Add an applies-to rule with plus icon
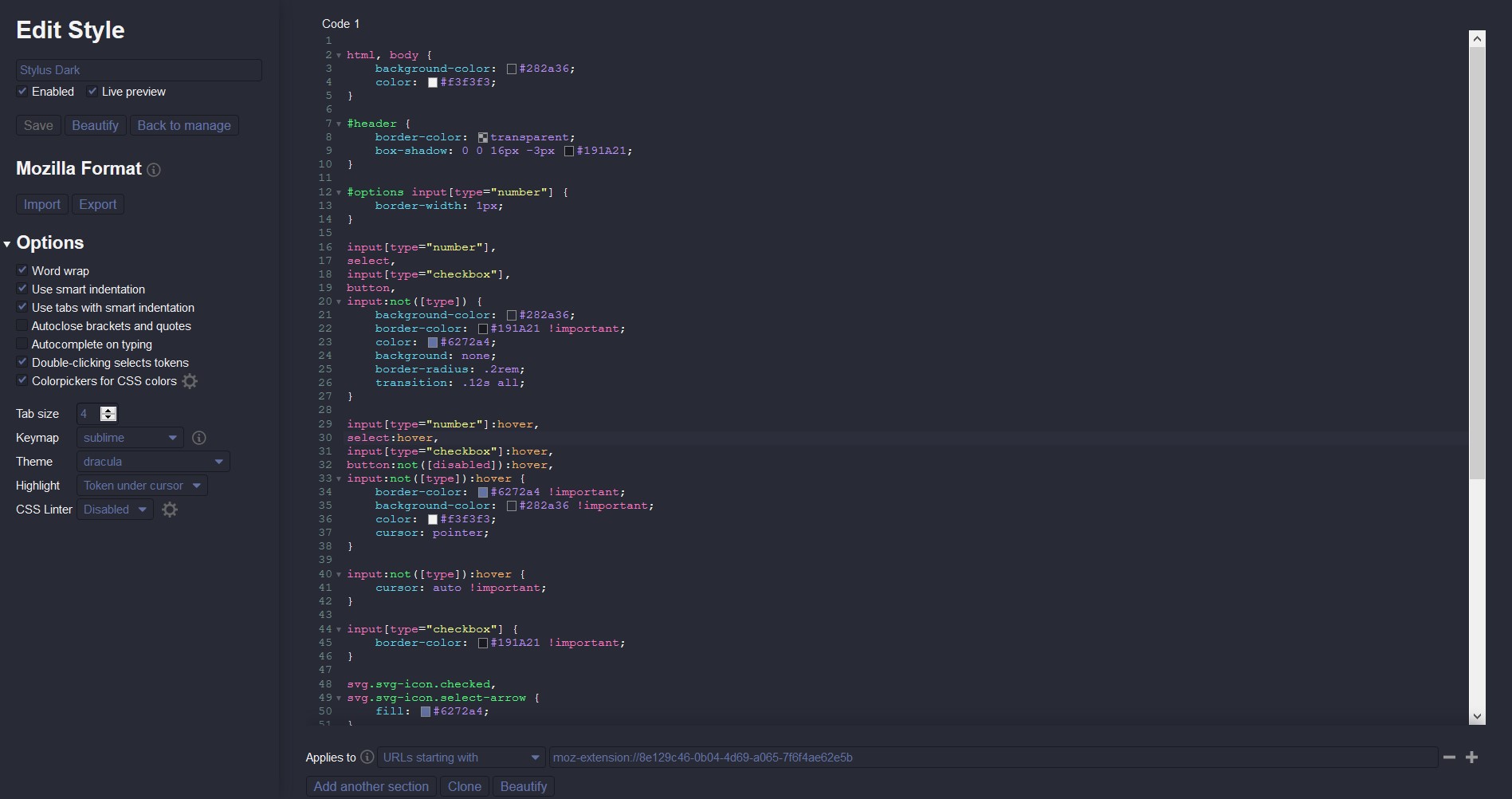Screen dimensions: 1512x799 pyautogui.click(x=1472, y=758)
